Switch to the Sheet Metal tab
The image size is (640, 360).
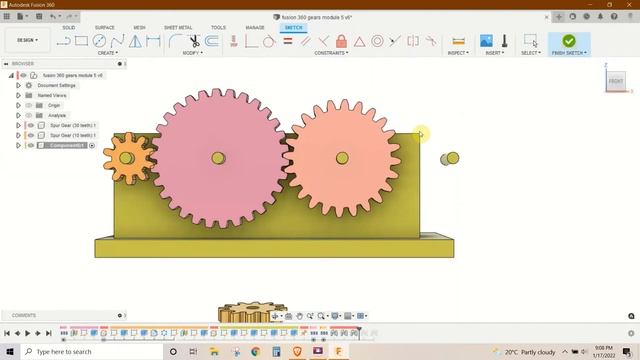point(178,27)
